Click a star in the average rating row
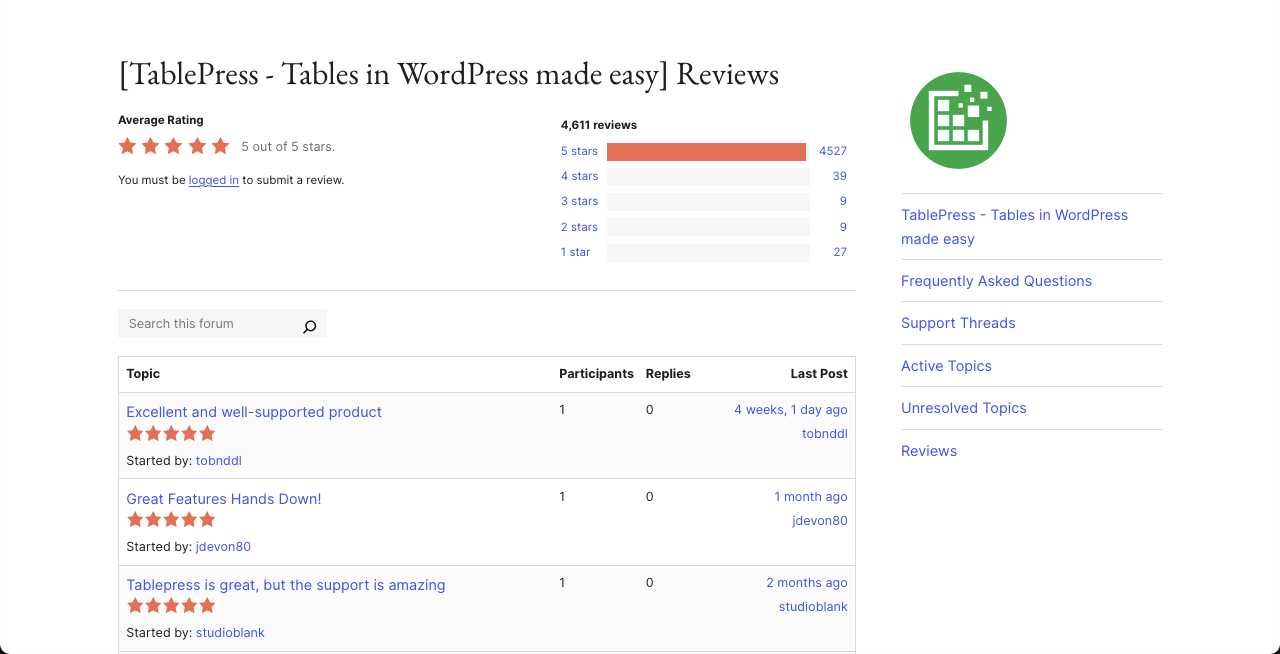 pyautogui.click(x=172, y=146)
